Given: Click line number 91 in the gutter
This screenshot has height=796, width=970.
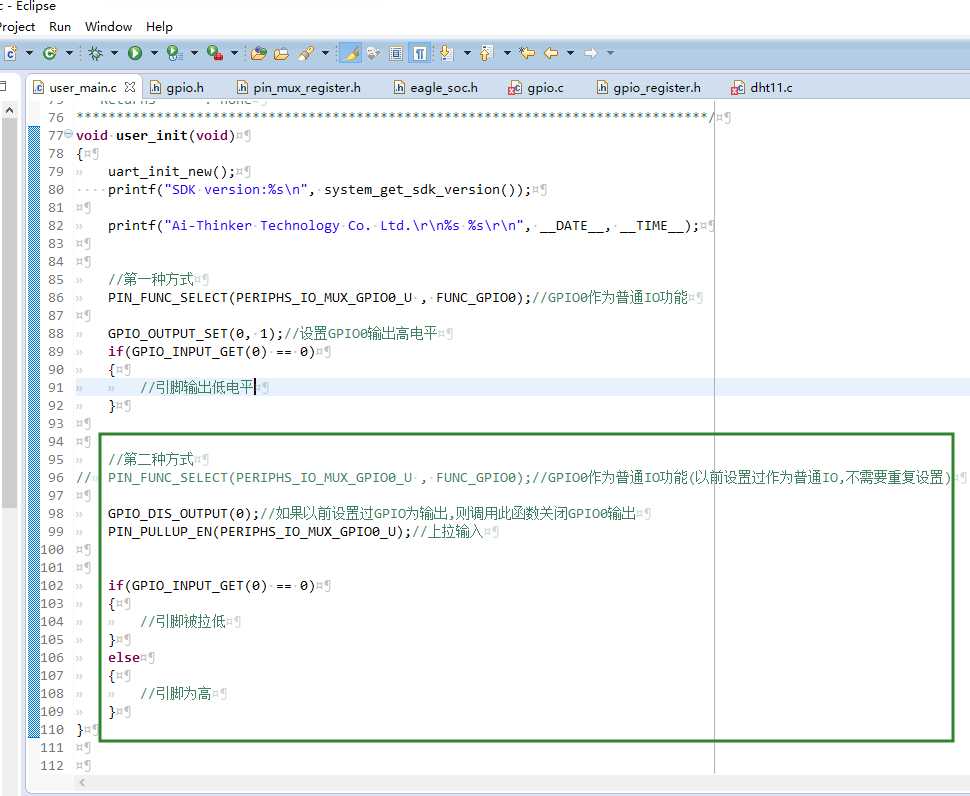Looking at the screenshot, I should (x=56, y=388).
